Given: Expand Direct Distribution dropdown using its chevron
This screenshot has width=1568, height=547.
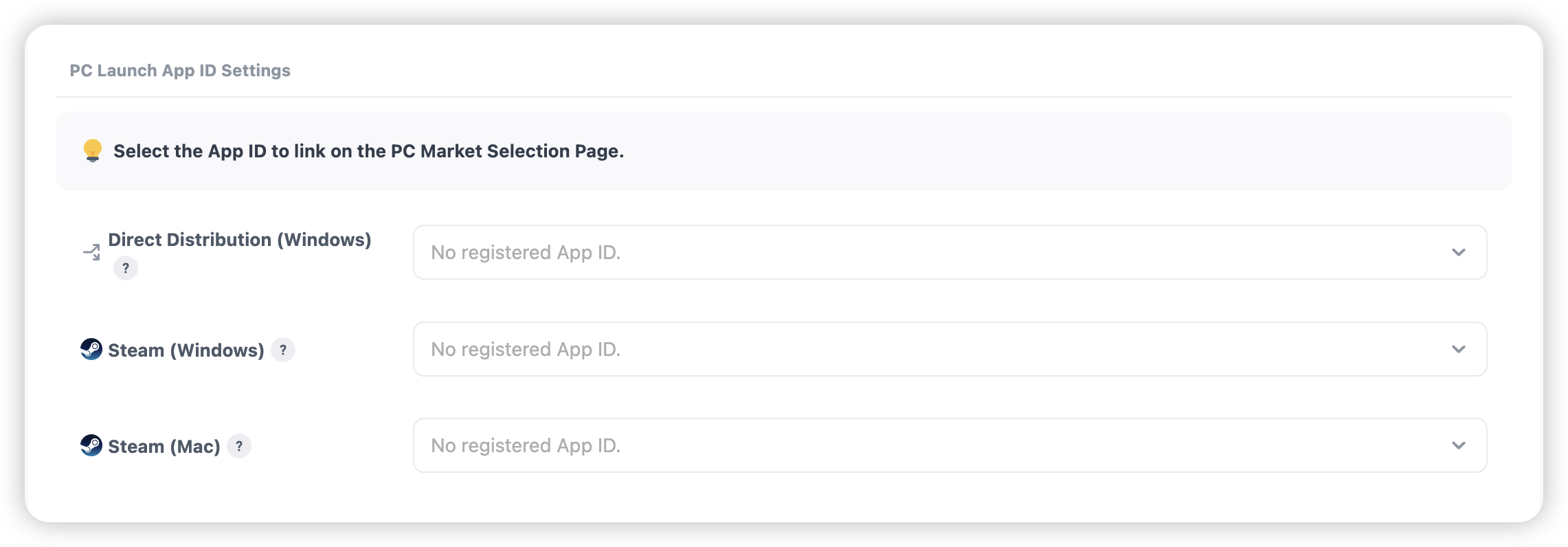Looking at the screenshot, I should [x=1458, y=252].
